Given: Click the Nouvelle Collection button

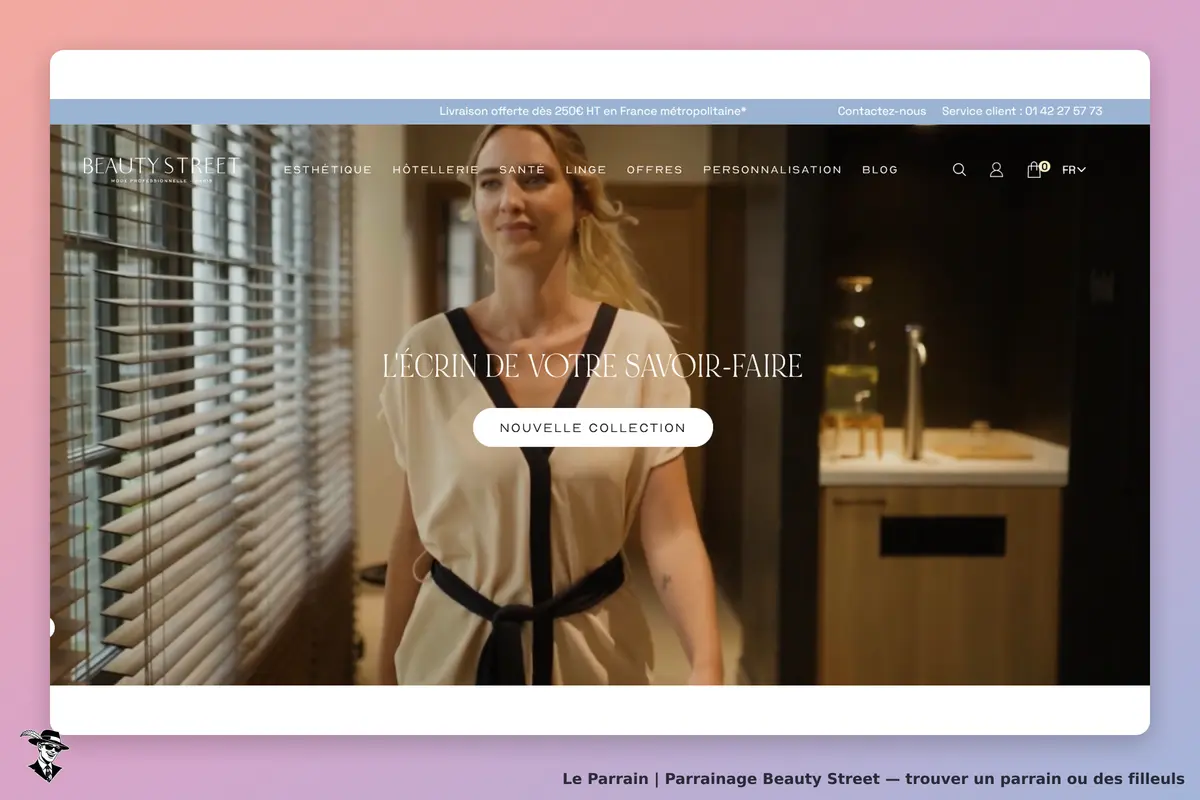Looking at the screenshot, I should [x=593, y=427].
